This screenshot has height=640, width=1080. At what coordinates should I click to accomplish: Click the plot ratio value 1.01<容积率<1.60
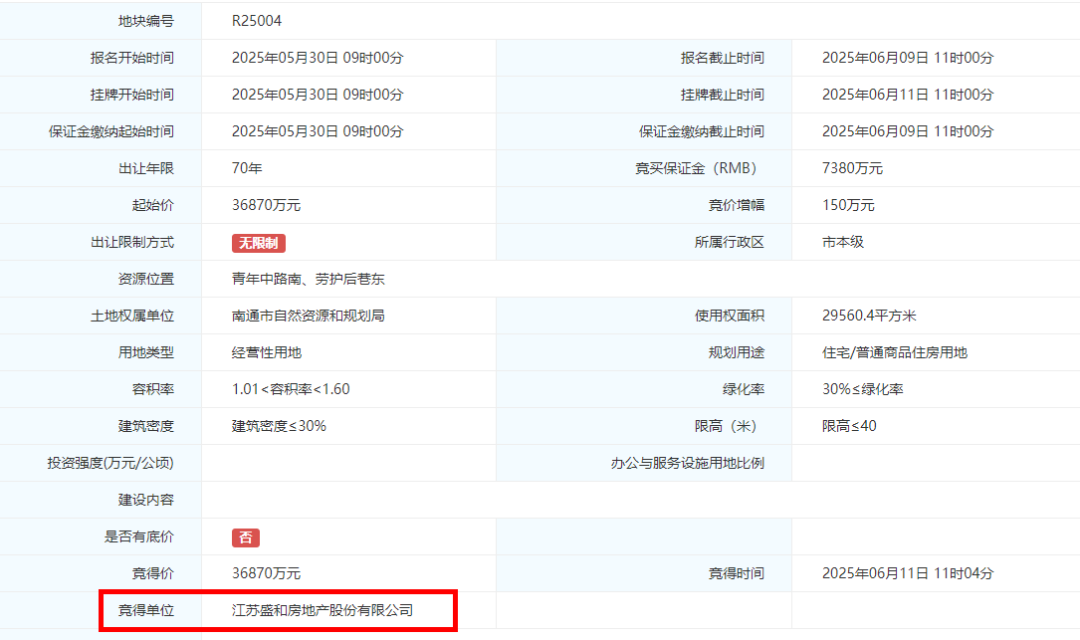tap(291, 389)
